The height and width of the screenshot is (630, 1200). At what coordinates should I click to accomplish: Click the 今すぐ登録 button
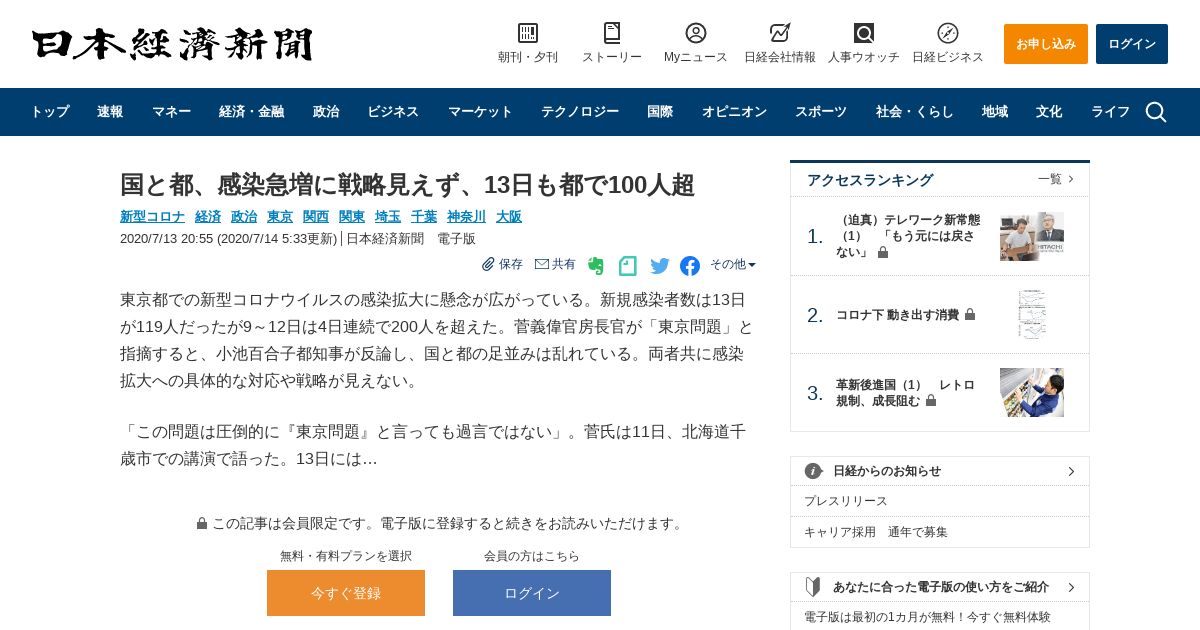coord(346,593)
